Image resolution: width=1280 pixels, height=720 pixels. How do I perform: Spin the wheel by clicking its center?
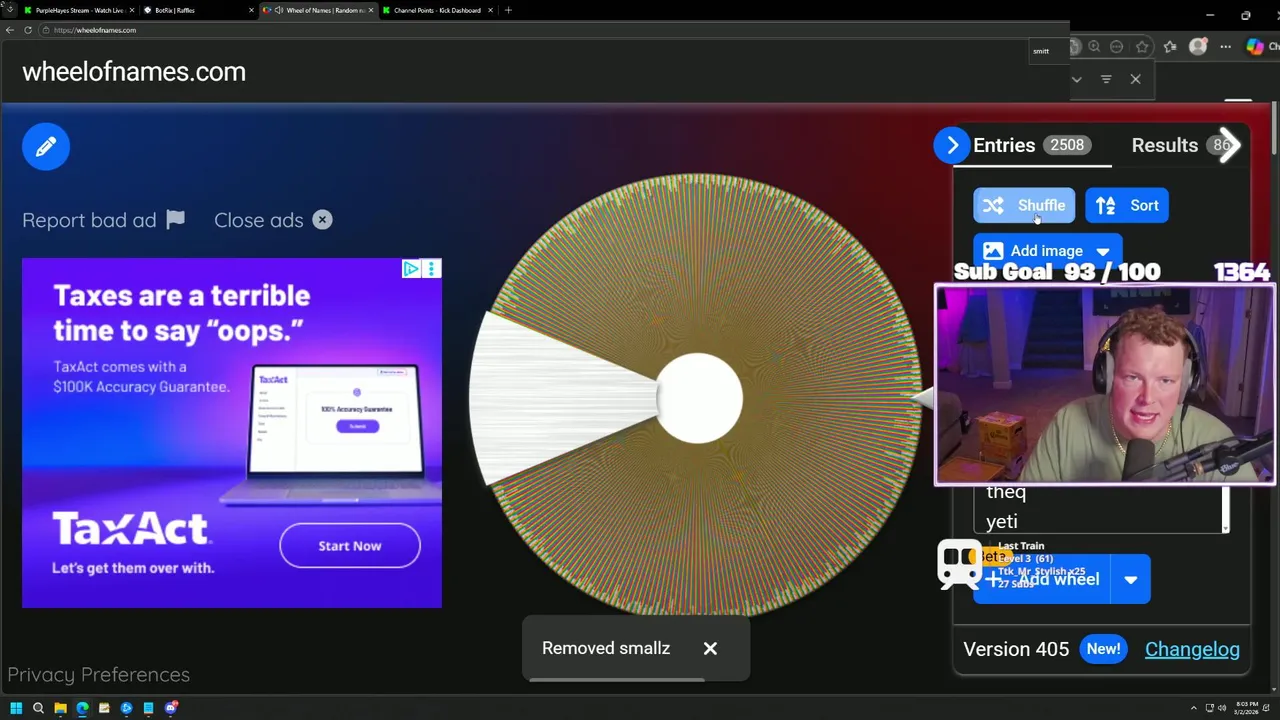(700, 398)
